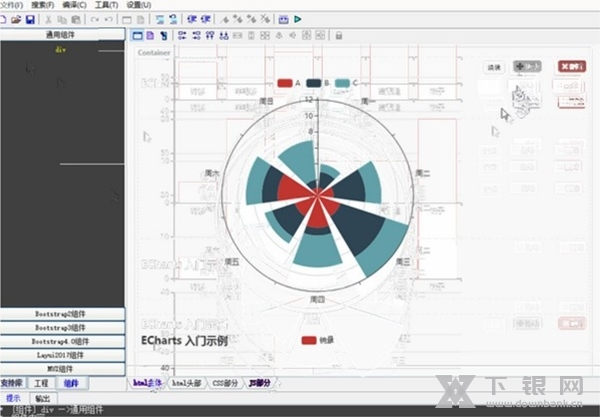600x417 pixels.
Task: Select the div component item
Action: coord(60,49)
